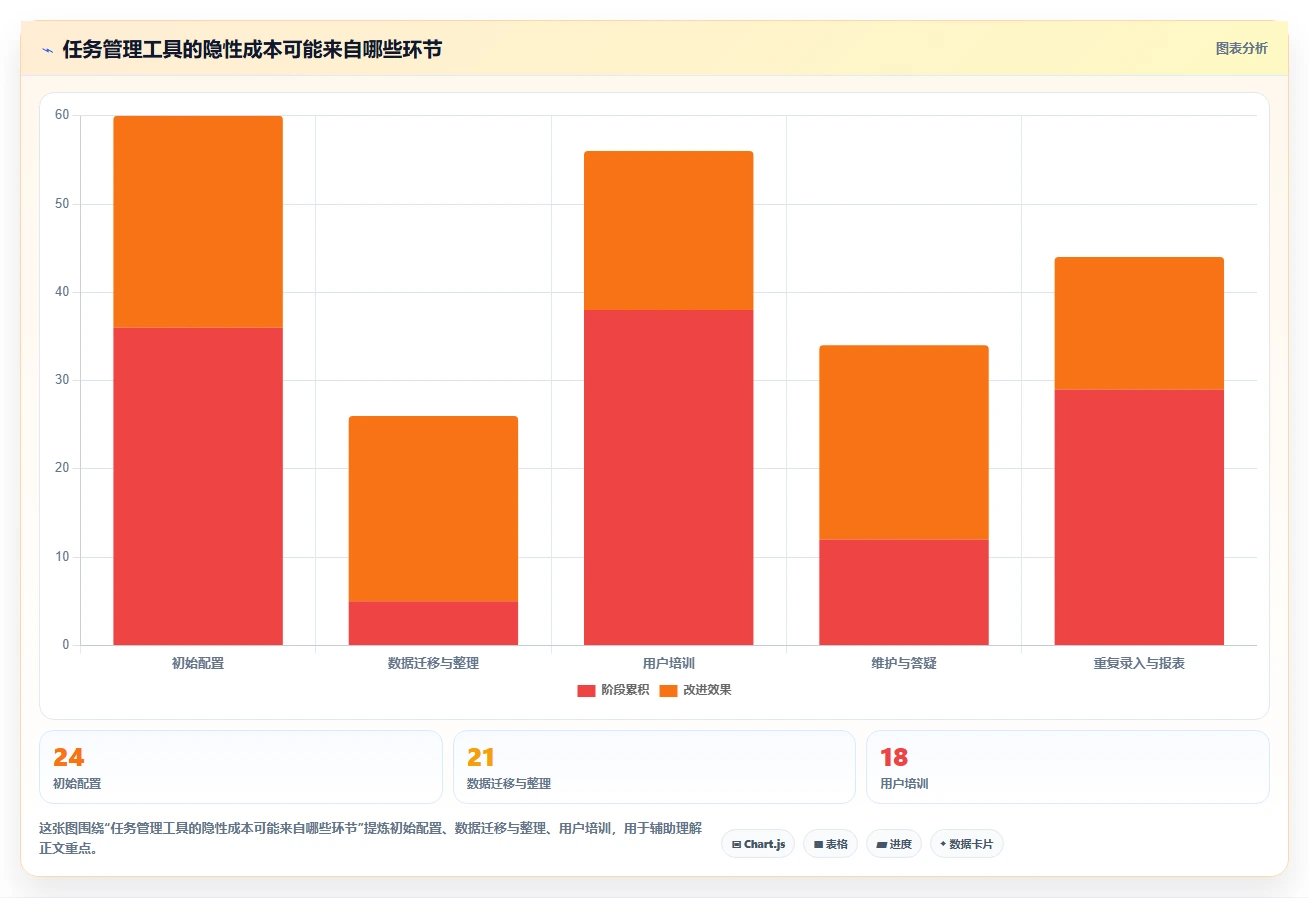The width and height of the screenshot is (1309, 898).
Task: Click the description paragraph starting 这张图围绕
Action: pos(370,839)
